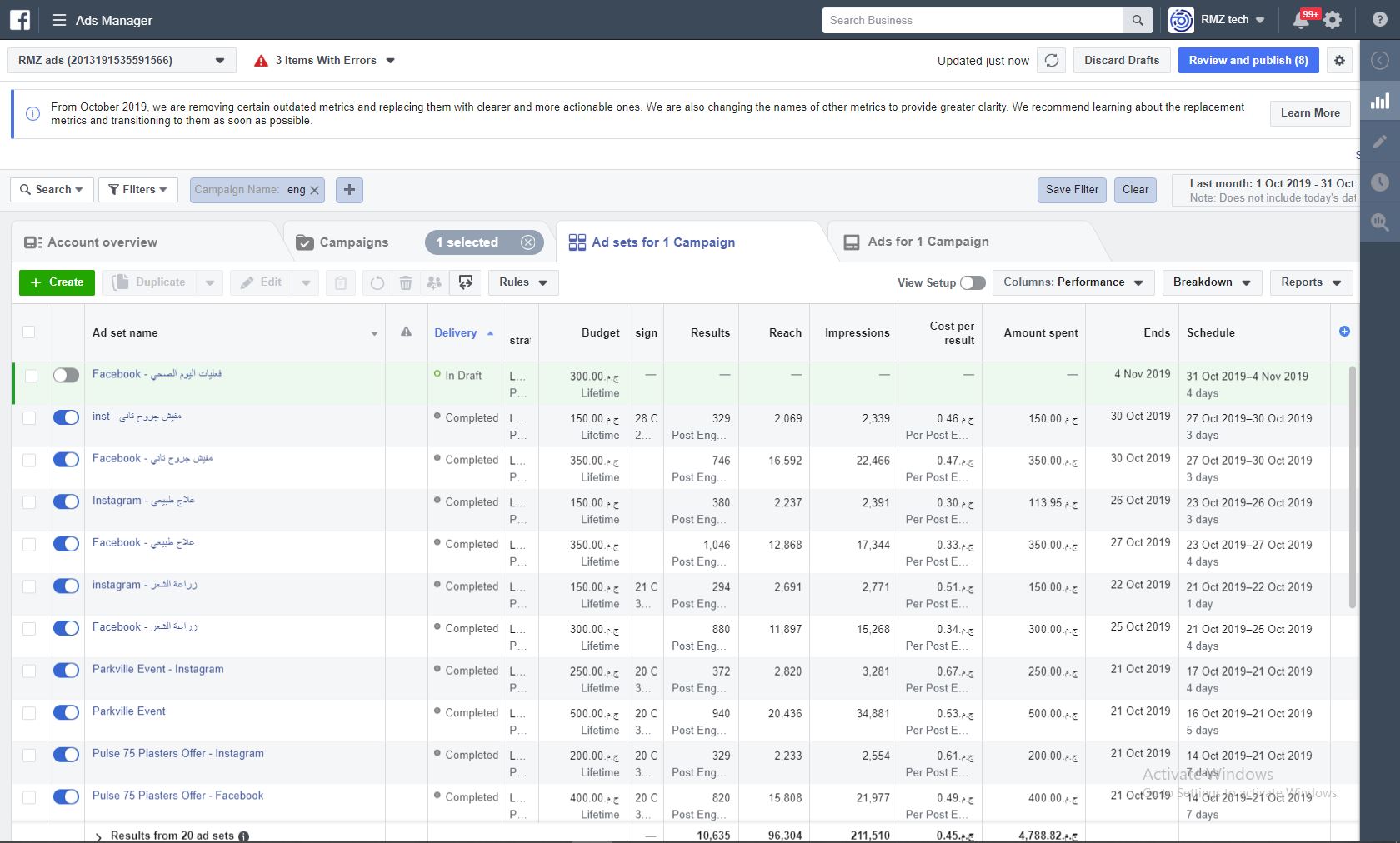The width and height of the screenshot is (1400, 843).
Task: Open the Filters dropdown
Action: pos(138,190)
